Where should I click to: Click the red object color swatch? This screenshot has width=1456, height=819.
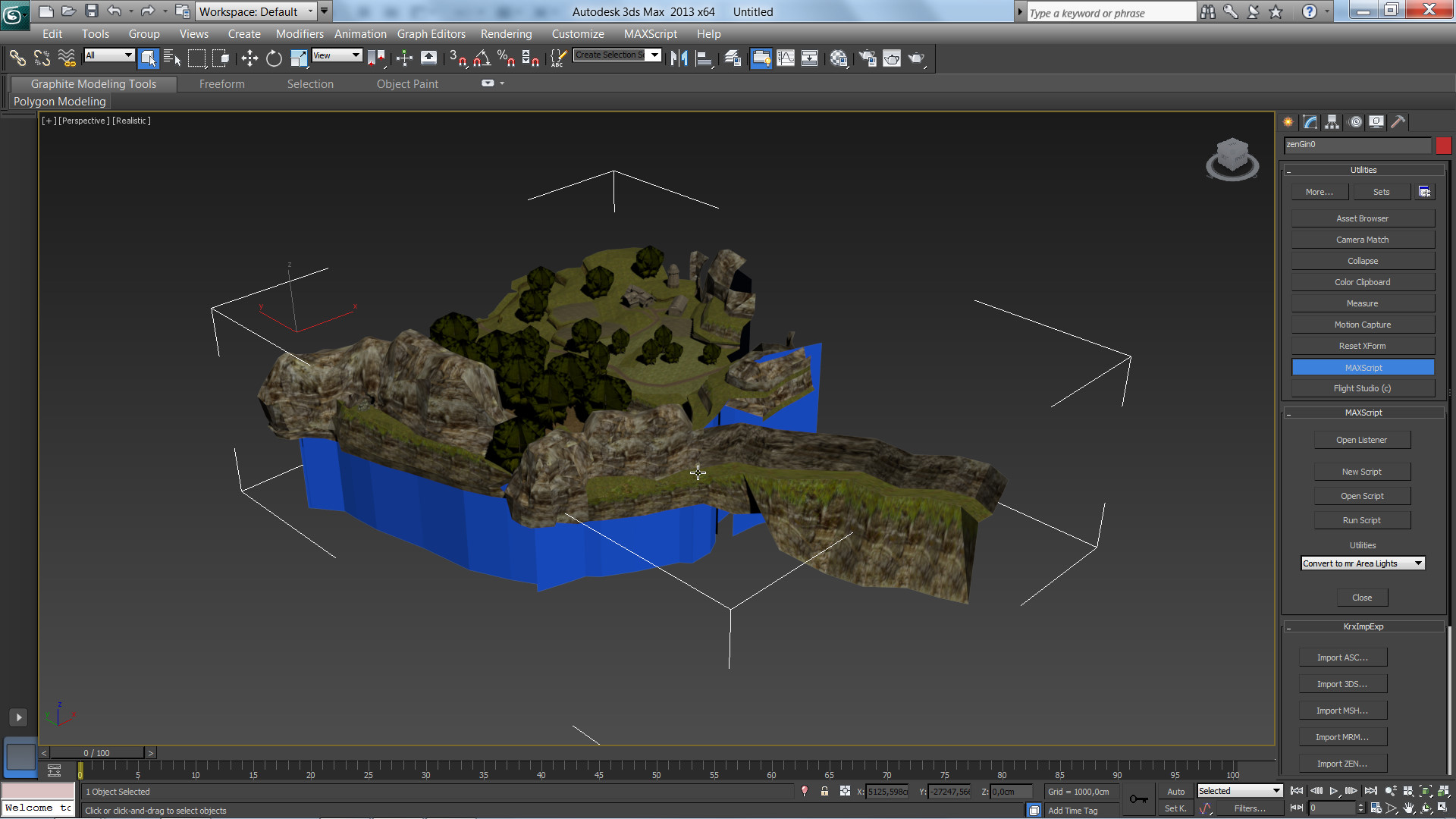pyautogui.click(x=1443, y=145)
